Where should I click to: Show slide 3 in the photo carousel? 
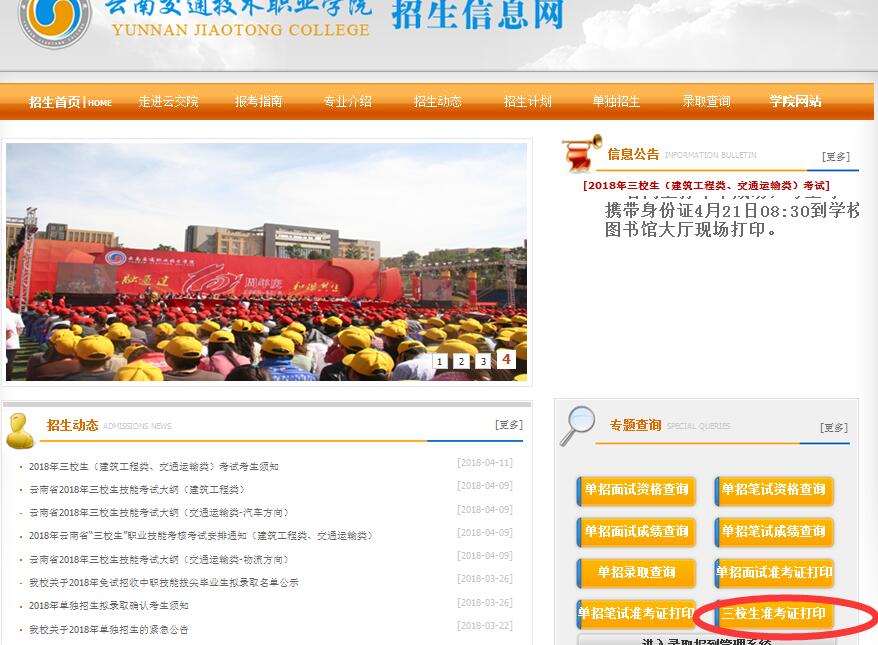483,361
